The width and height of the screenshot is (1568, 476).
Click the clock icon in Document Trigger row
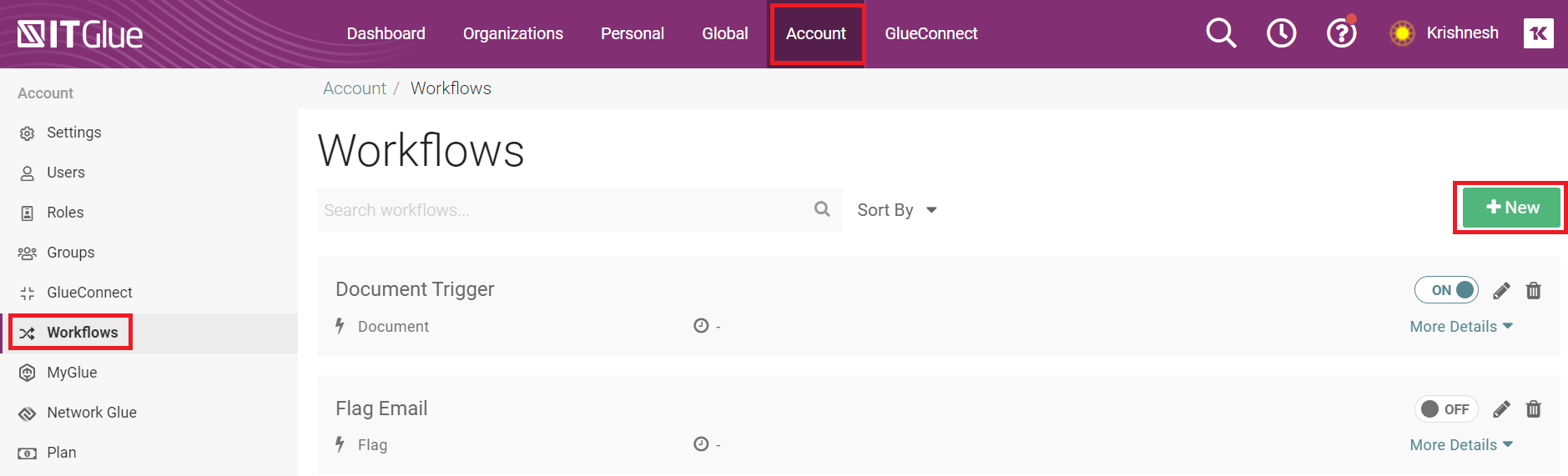[x=701, y=326]
